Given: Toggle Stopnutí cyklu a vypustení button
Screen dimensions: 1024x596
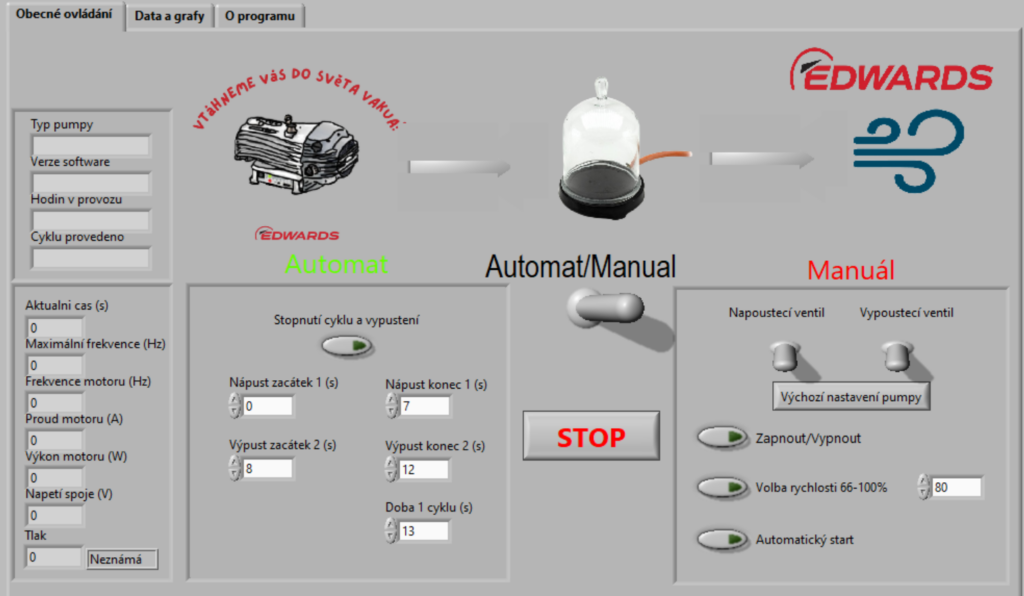Looking at the screenshot, I should tap(346, 345).
